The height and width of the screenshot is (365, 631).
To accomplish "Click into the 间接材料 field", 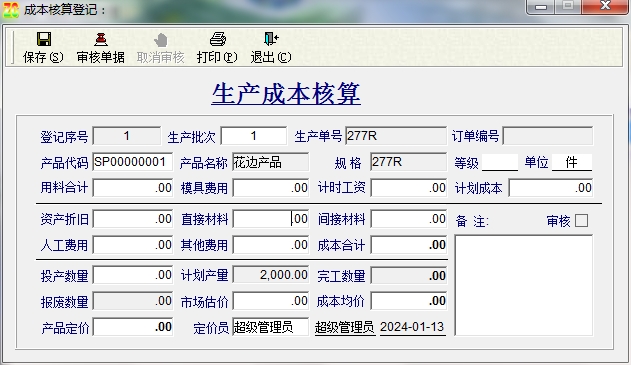I will [x=408, y=219].
